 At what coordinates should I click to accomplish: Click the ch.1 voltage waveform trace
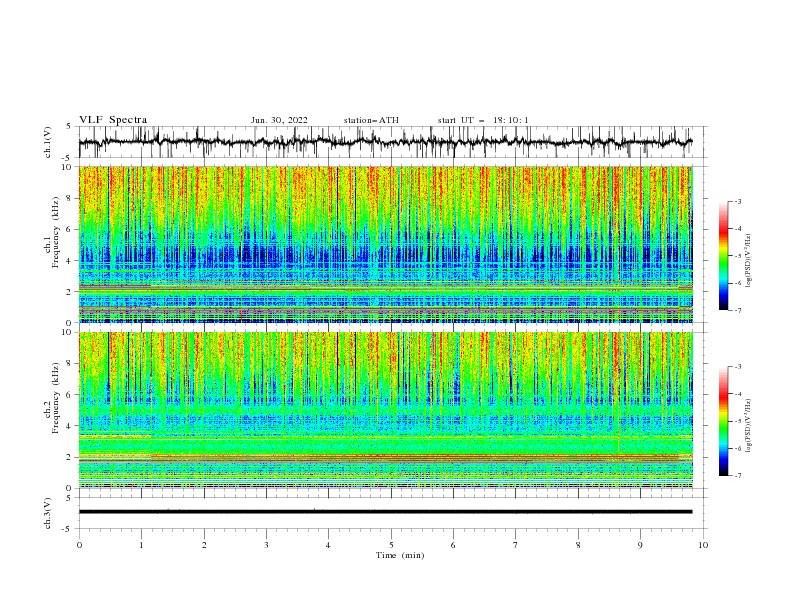point(385,142)
